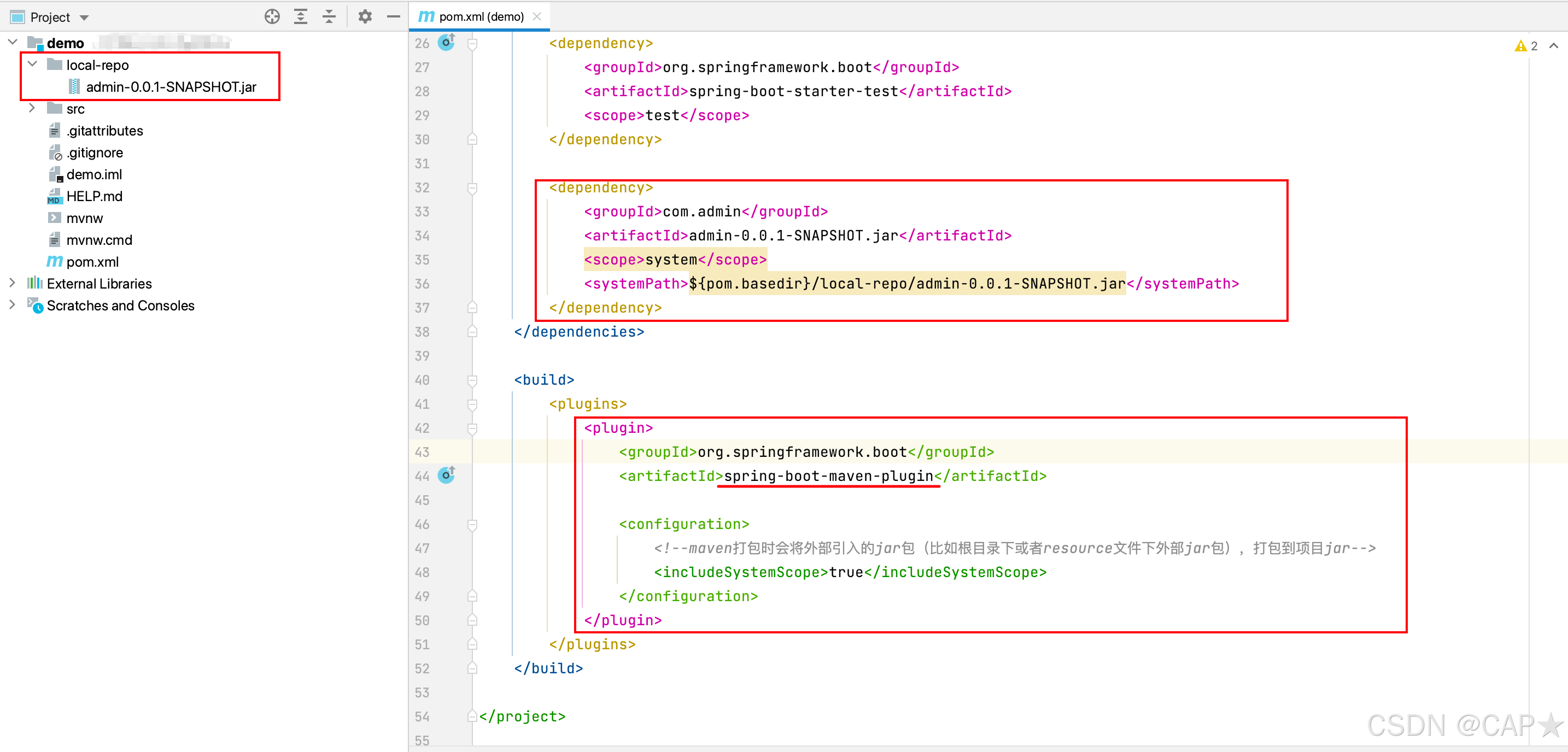Open the Project panel settings gear
Screen dimensions: 1568x752
pos(365,16)
